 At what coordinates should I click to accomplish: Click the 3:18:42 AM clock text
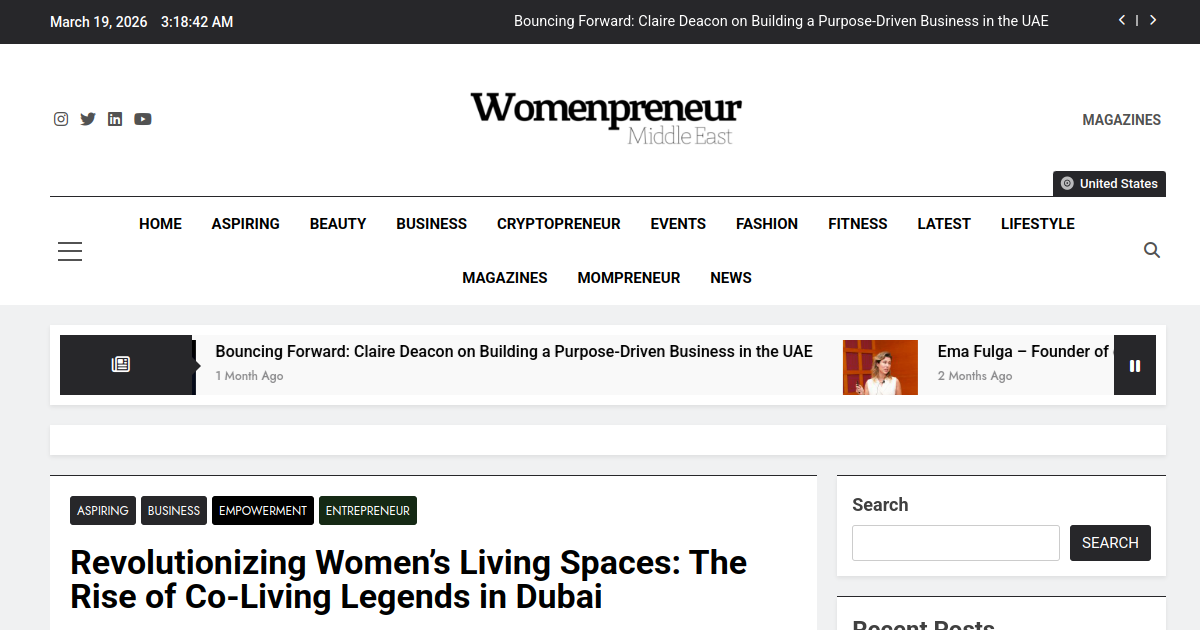197,22
